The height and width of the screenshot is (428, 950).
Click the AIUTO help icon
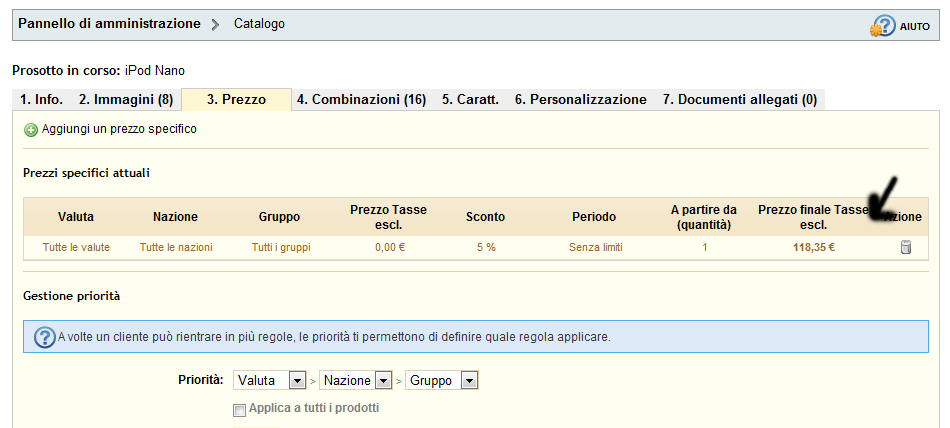pyautogui.click(x=883, y=26)
